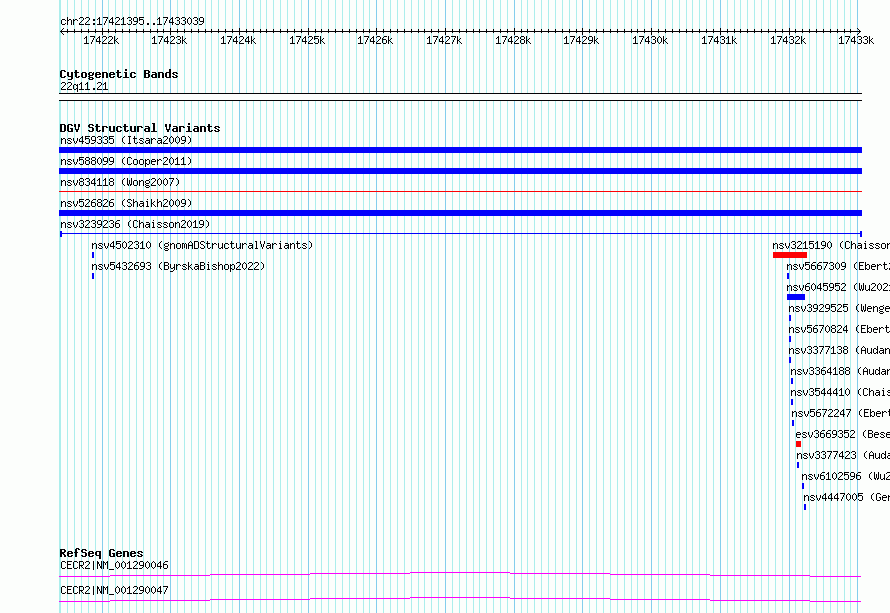Click the 17433k ruler position
The width and height of the screenshot is (890, 613).
856,40
